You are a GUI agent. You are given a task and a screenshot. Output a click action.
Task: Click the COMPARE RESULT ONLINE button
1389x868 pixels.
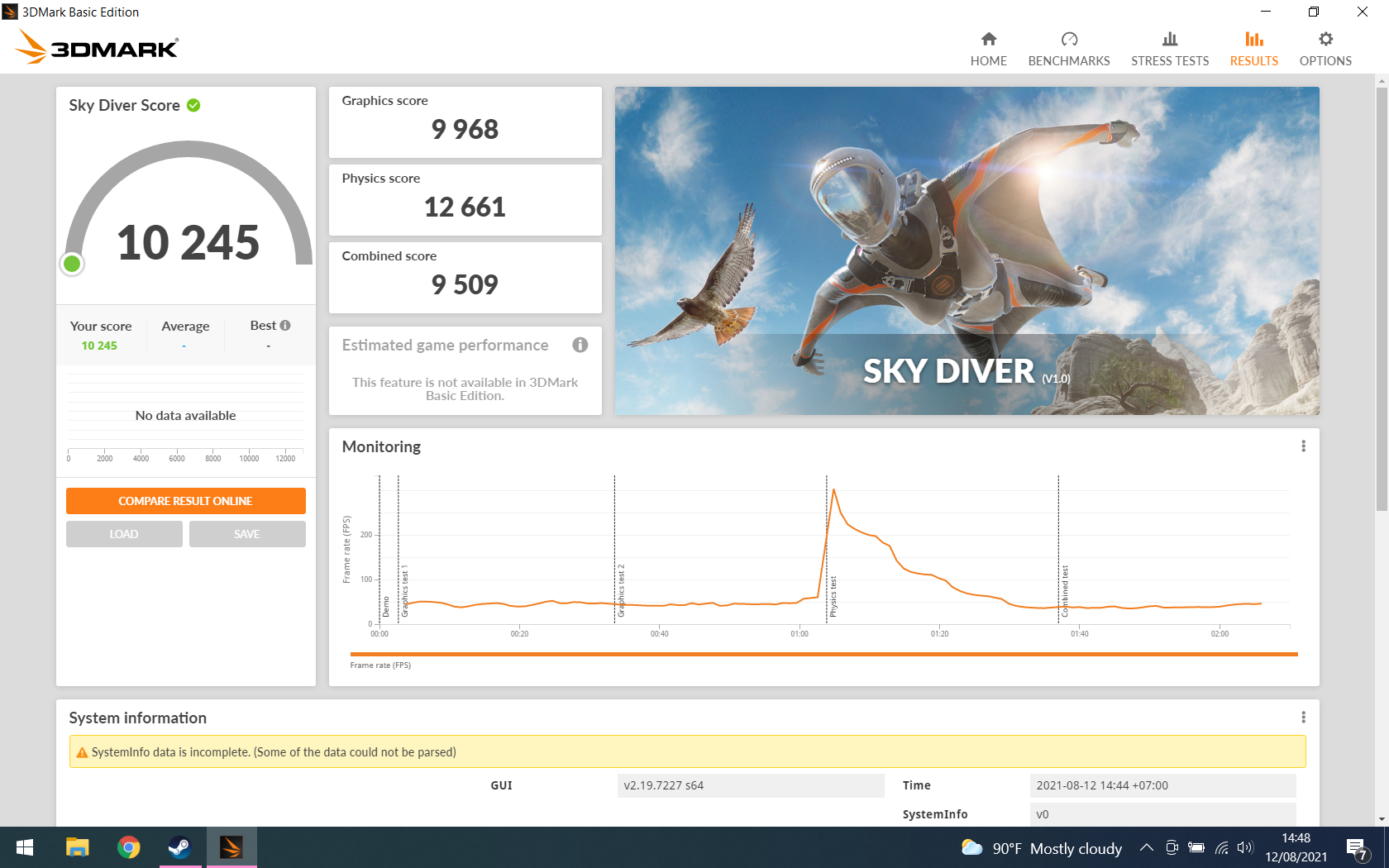tap(186, 501)
